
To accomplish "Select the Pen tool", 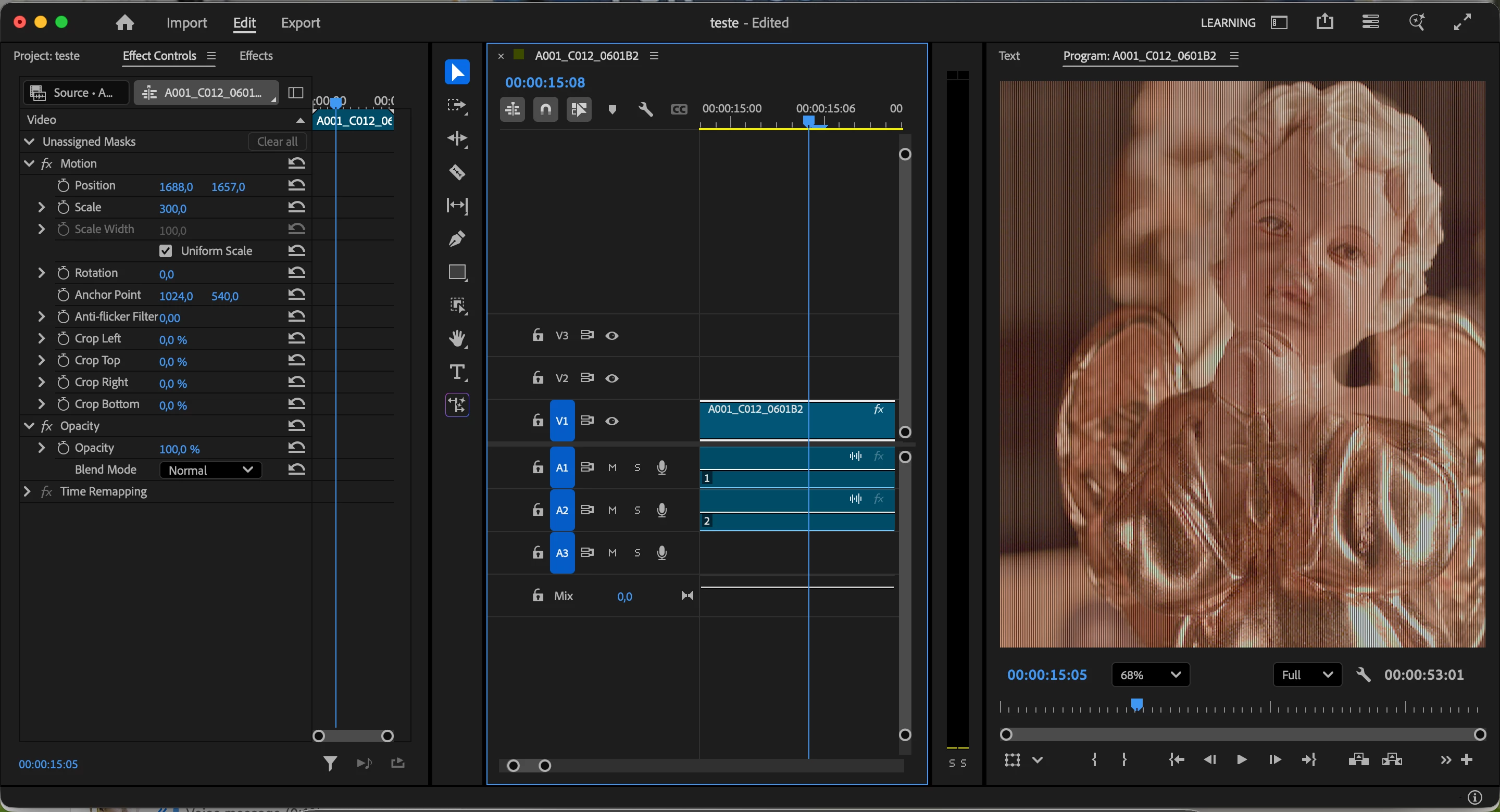I will (457, 238).
